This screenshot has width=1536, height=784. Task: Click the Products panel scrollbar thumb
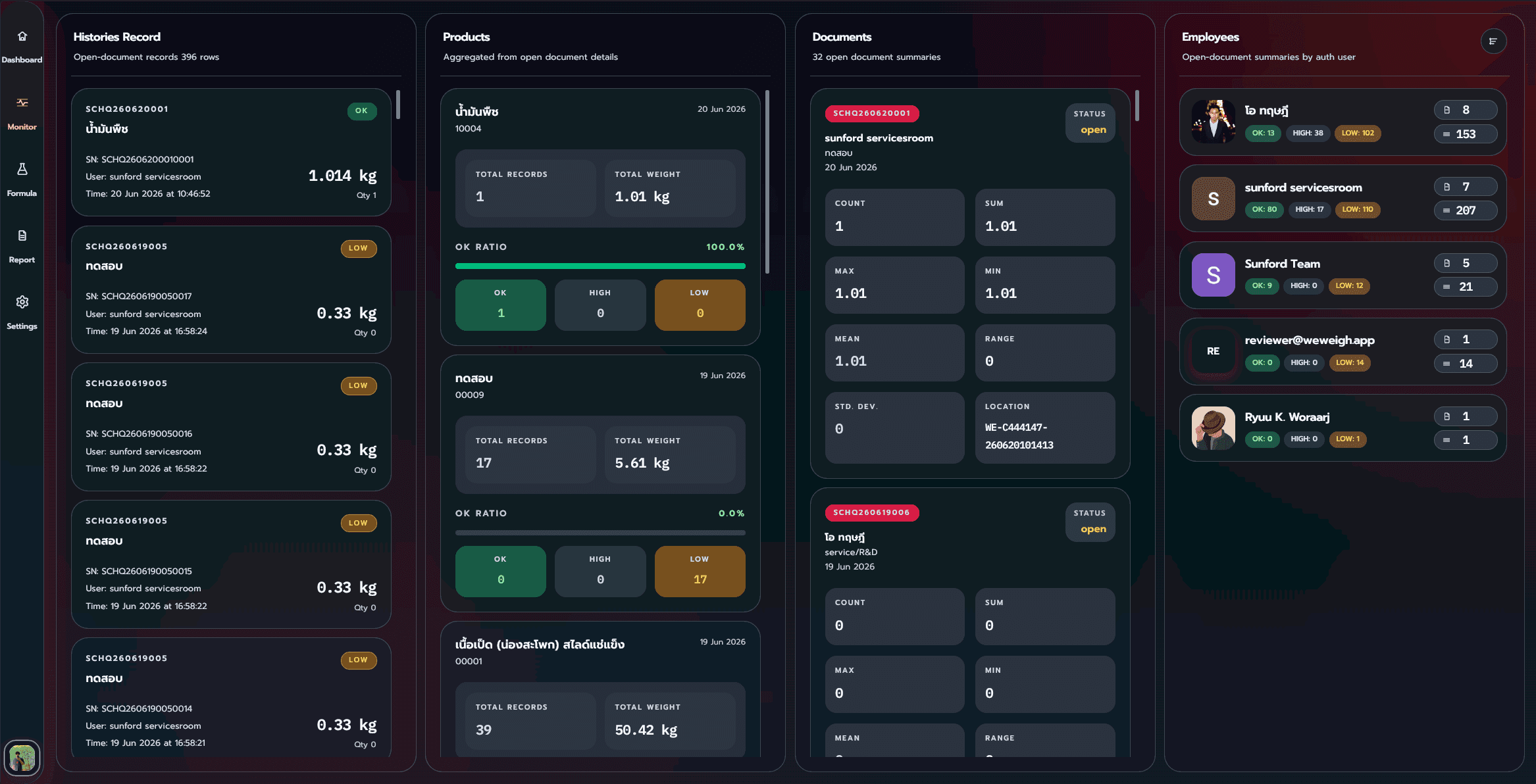tap(767, 181)
